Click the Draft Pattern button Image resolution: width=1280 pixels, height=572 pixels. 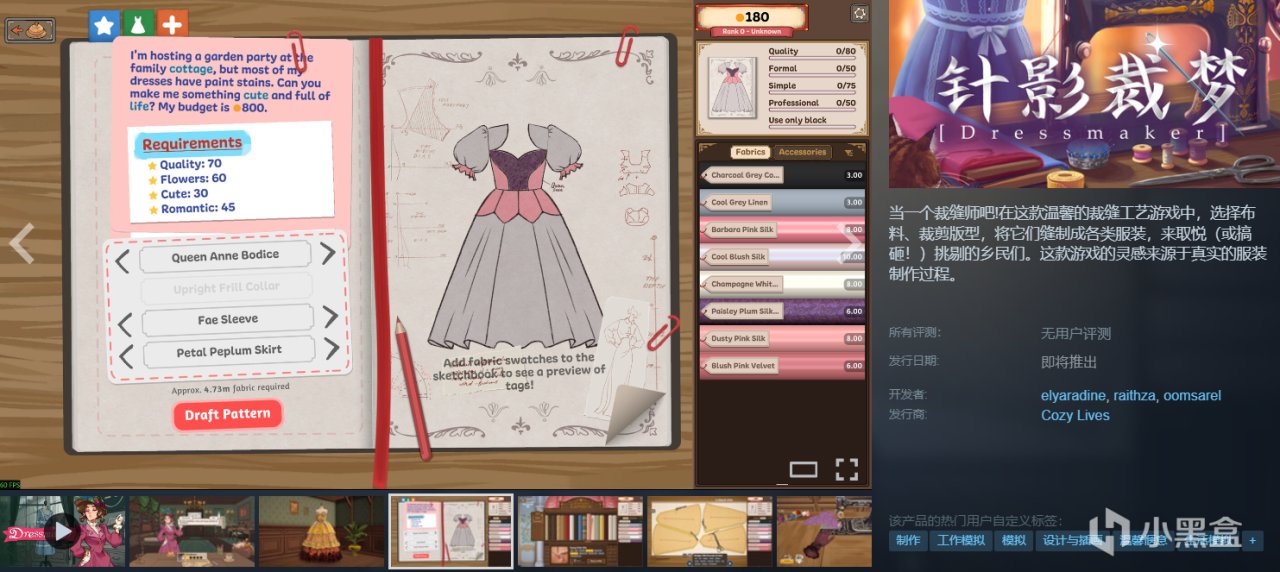coord(228,414)
